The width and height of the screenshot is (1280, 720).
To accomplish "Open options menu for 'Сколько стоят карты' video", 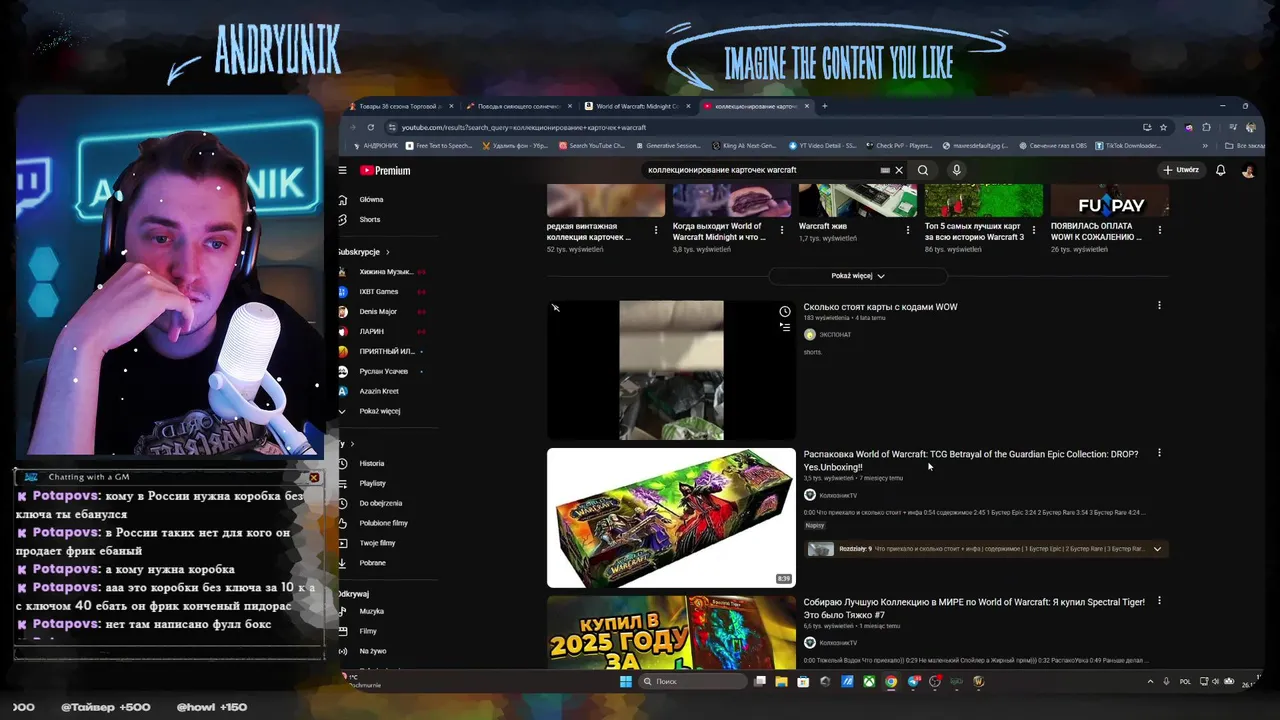I will (x=1159, y=305).
